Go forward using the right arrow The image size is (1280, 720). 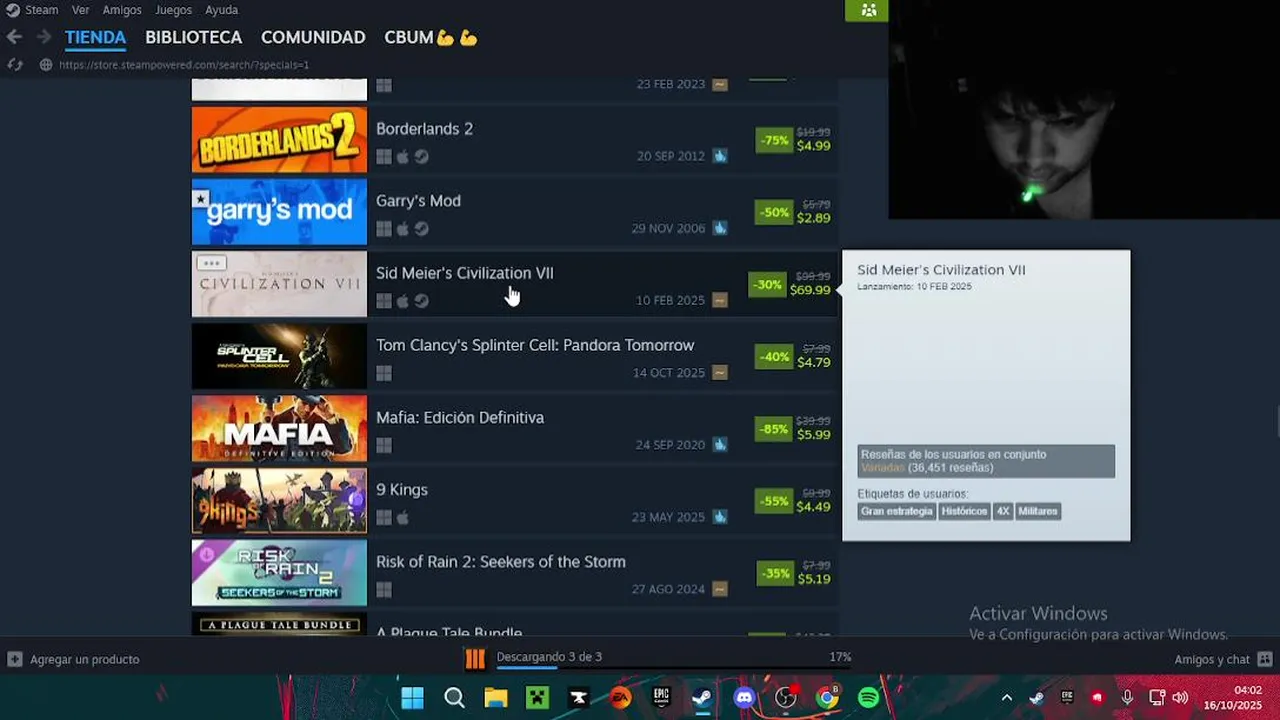43,37
